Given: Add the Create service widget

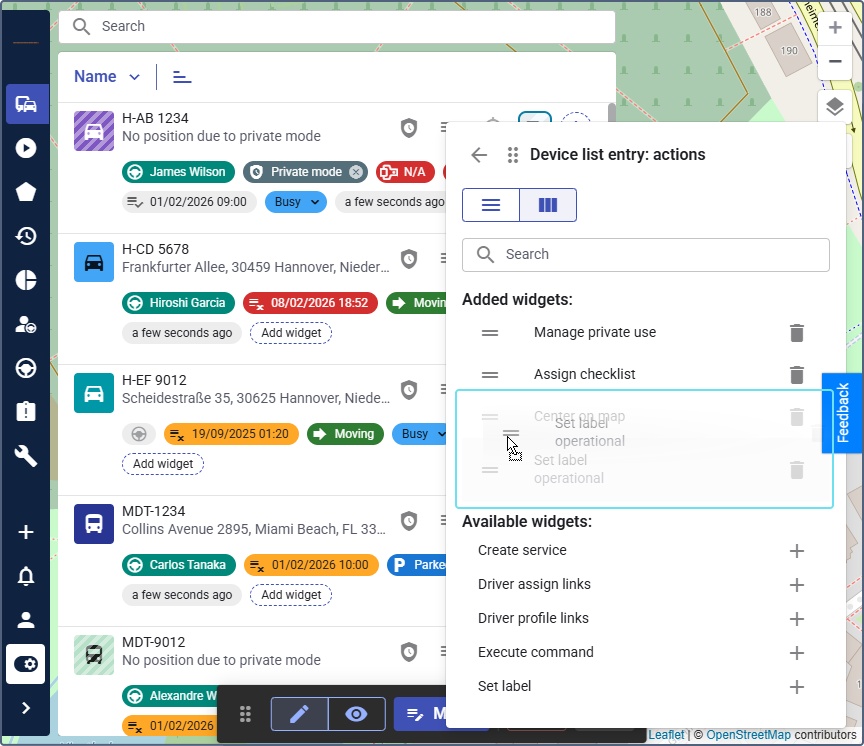Looking at the screenshot, I should tap(796, 551).
